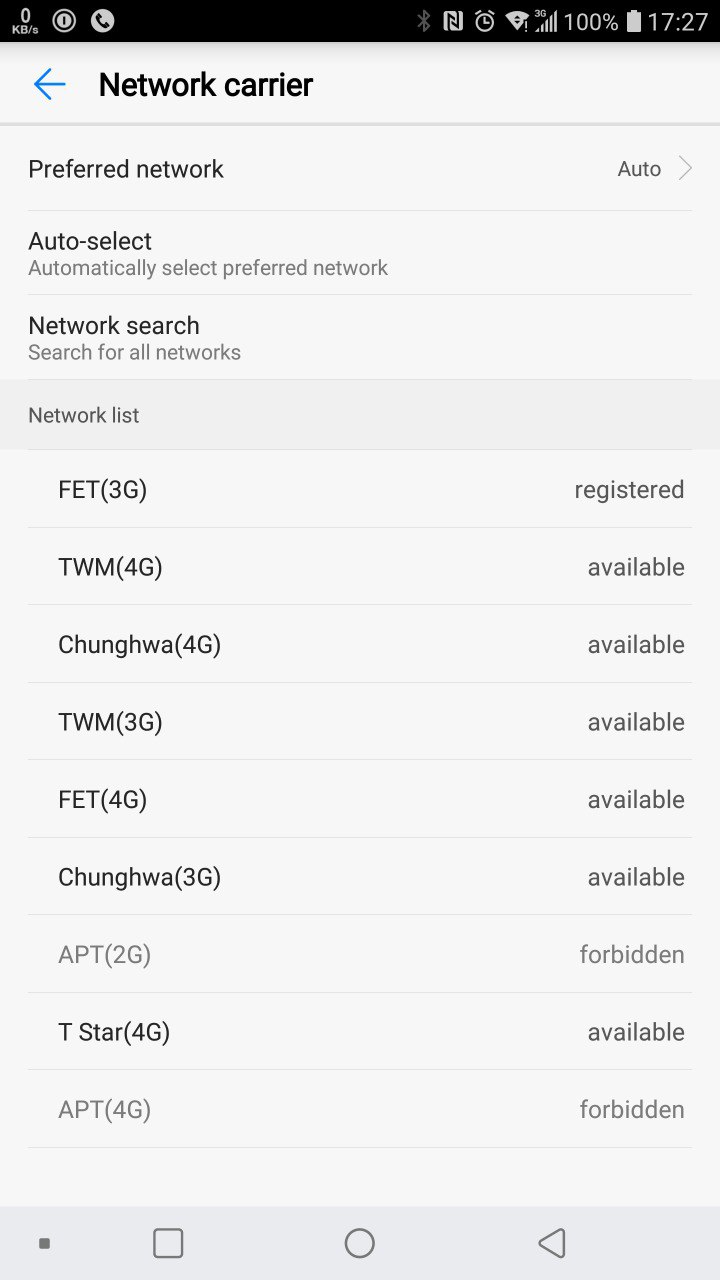Tap the small dot navigation-bar hide button
Screen dimensions: 720x1280
click(x=44, y=1243)
